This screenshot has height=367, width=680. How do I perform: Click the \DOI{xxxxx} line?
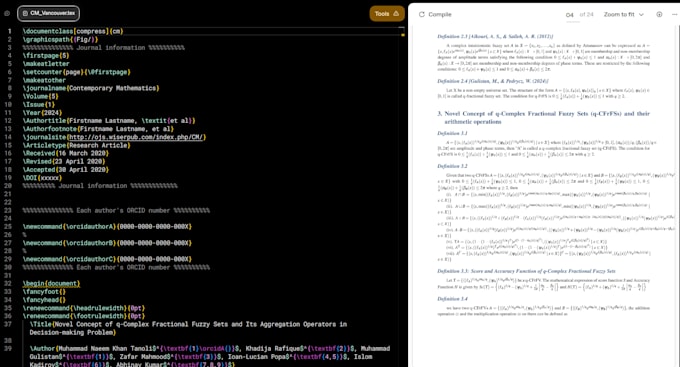tap(42, 178)
